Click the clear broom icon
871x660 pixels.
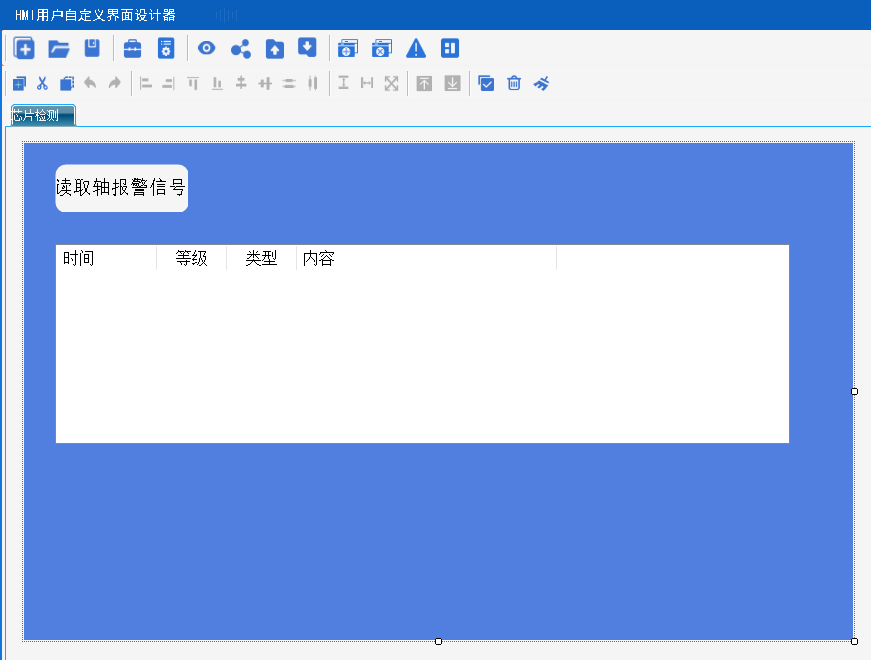(541, 83)
